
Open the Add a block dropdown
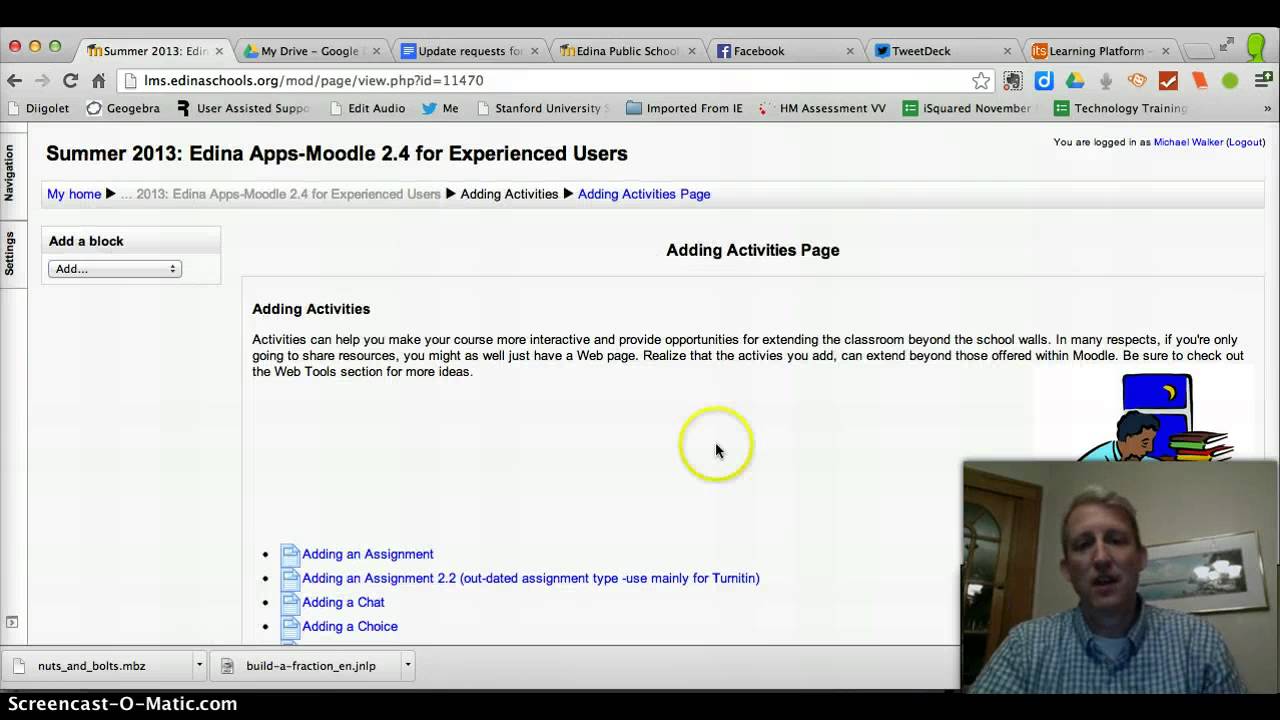(x=114, y=269)
